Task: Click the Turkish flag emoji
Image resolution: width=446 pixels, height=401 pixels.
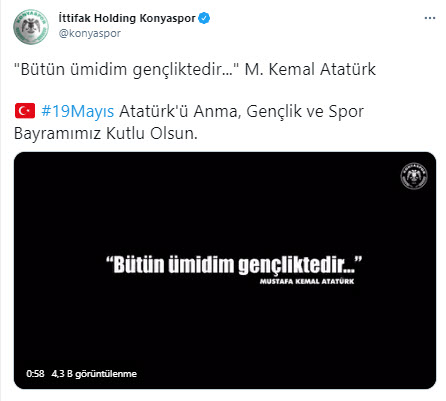Action: [25, 111]
